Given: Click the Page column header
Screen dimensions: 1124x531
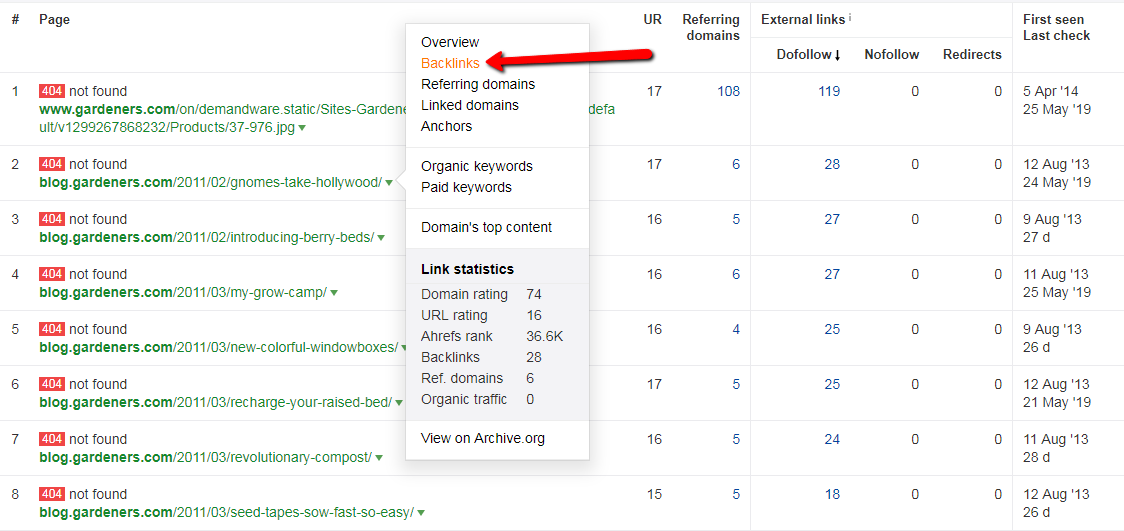Looking at the screenshot, I should coord(54,20).
